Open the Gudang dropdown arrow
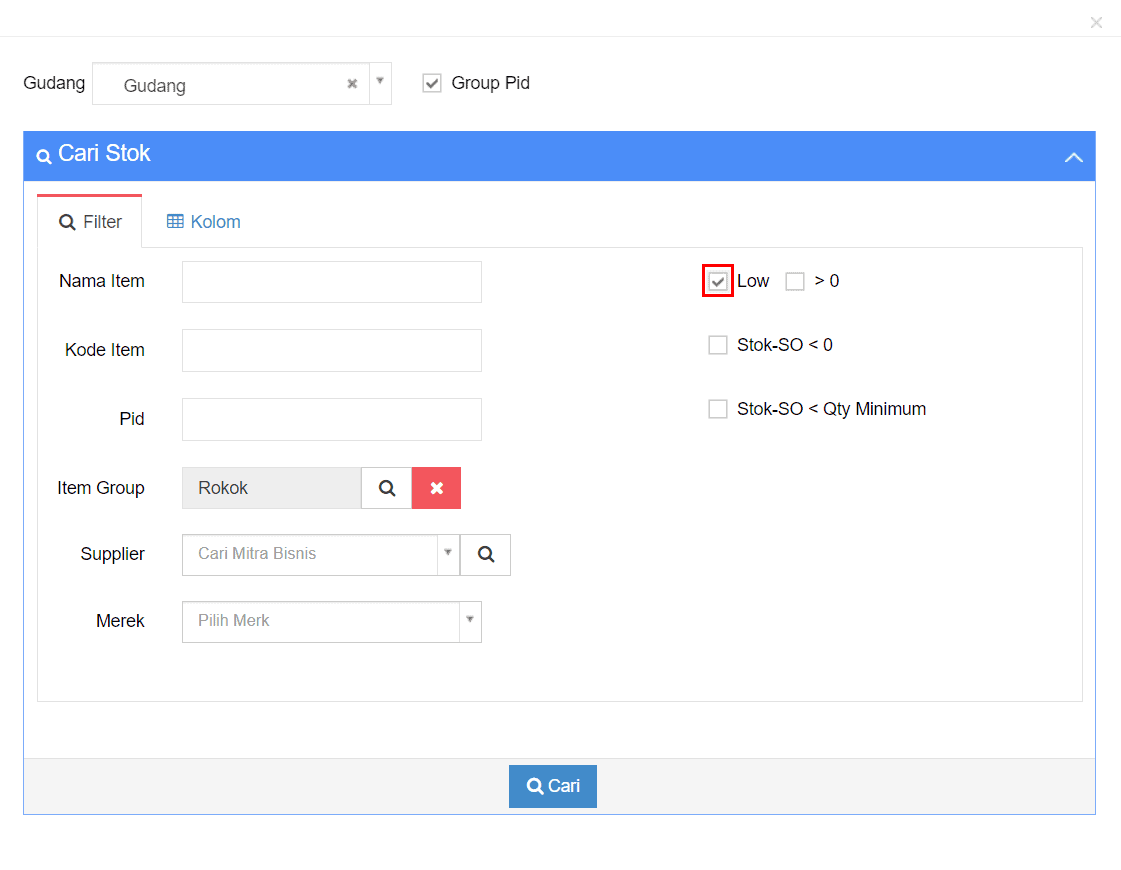 pos(380,82)
